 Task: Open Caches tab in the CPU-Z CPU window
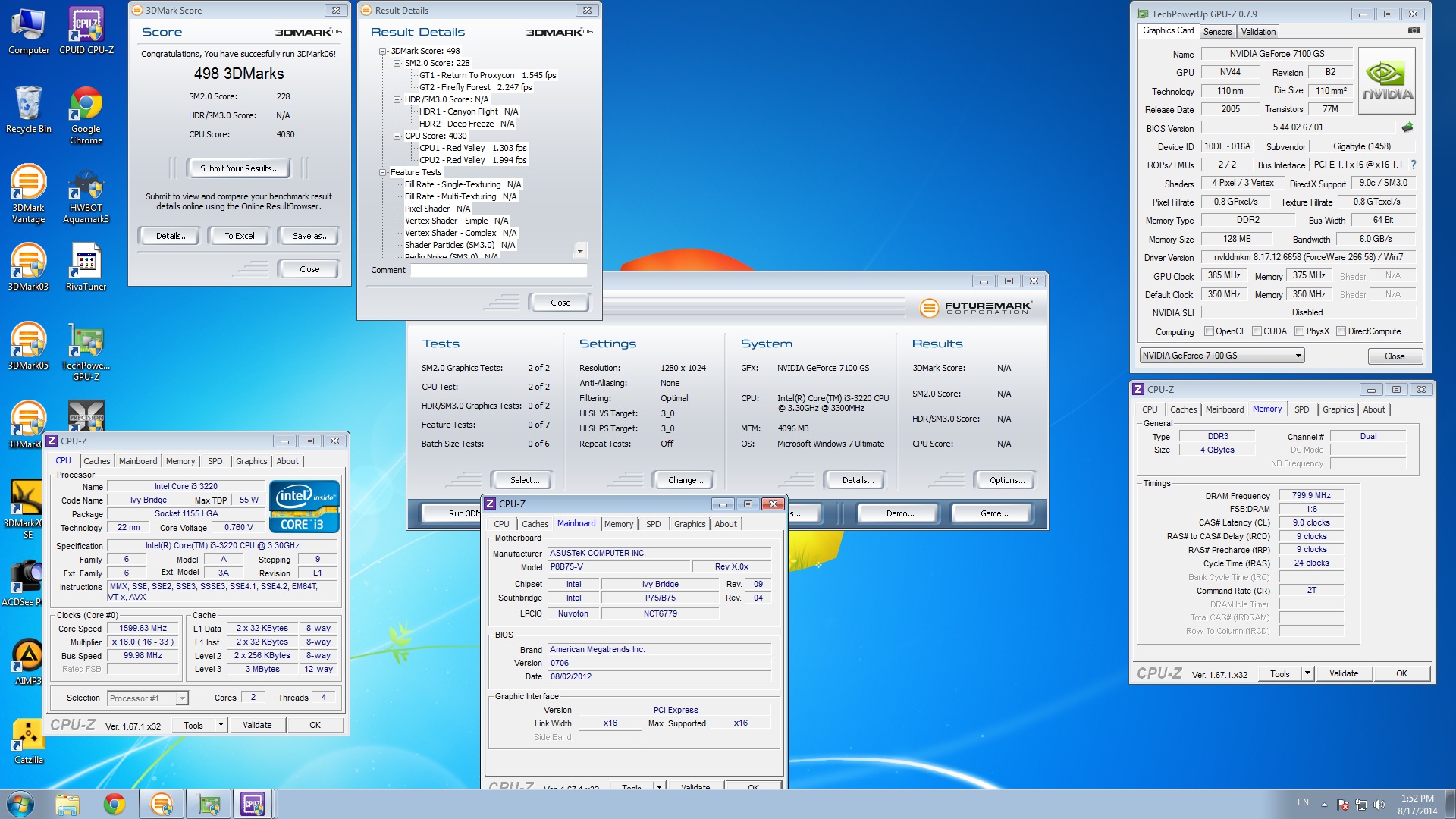97,461
